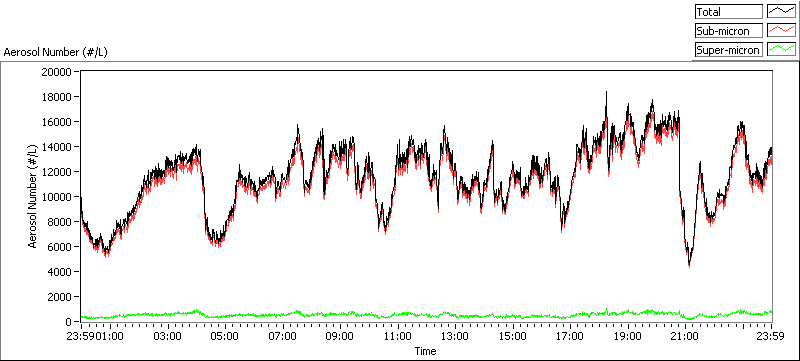Click the ending 23:59 time axis label
Viewport: 800px width, 361px height.
[x=771, y=336]
